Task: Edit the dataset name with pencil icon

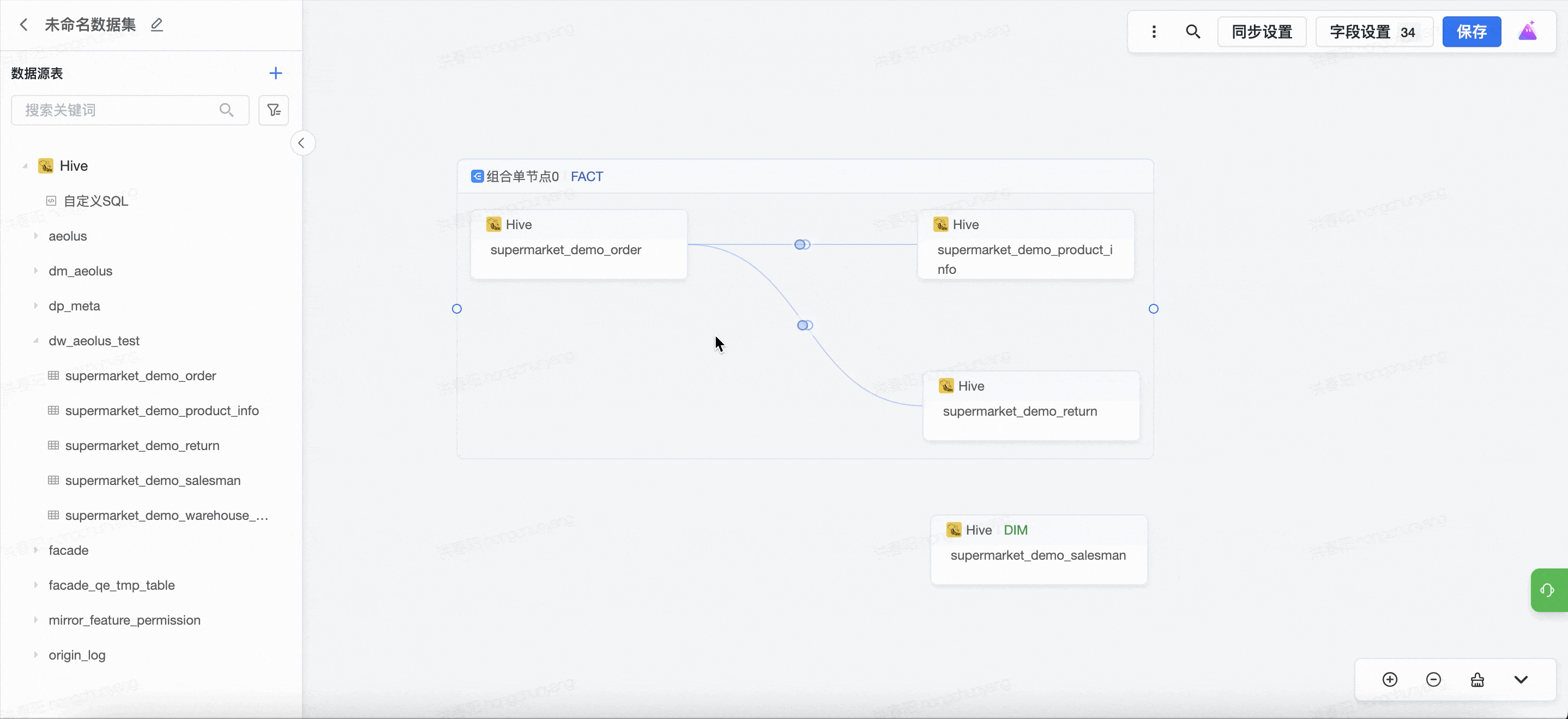Action: pos(156,25)
